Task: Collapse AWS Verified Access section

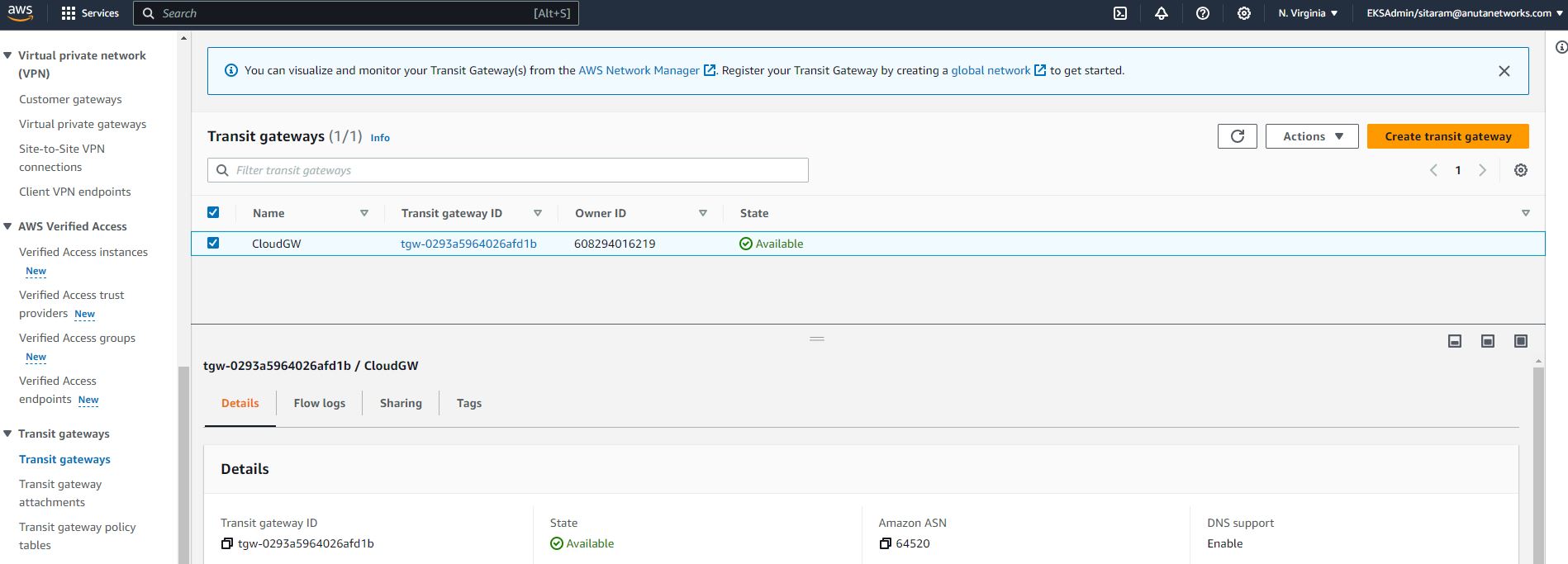Action: (7, 226)
